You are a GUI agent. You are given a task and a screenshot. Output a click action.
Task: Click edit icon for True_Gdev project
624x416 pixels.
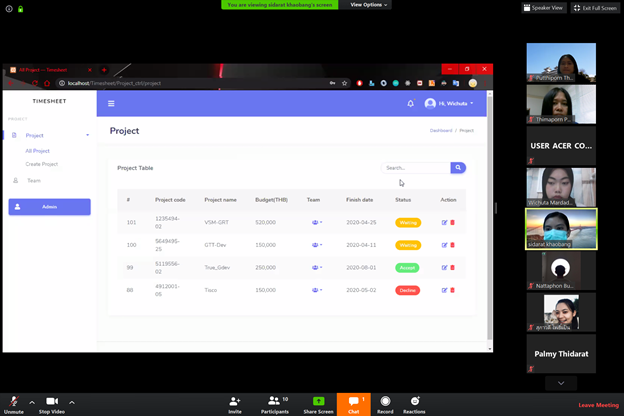point(444,268)
